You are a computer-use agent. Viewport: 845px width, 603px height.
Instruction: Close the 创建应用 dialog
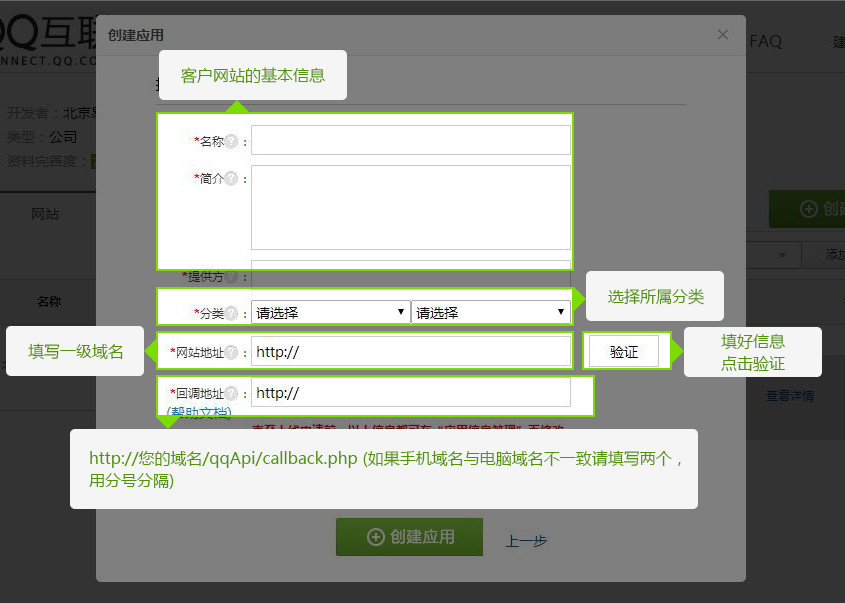click(723, 35)
